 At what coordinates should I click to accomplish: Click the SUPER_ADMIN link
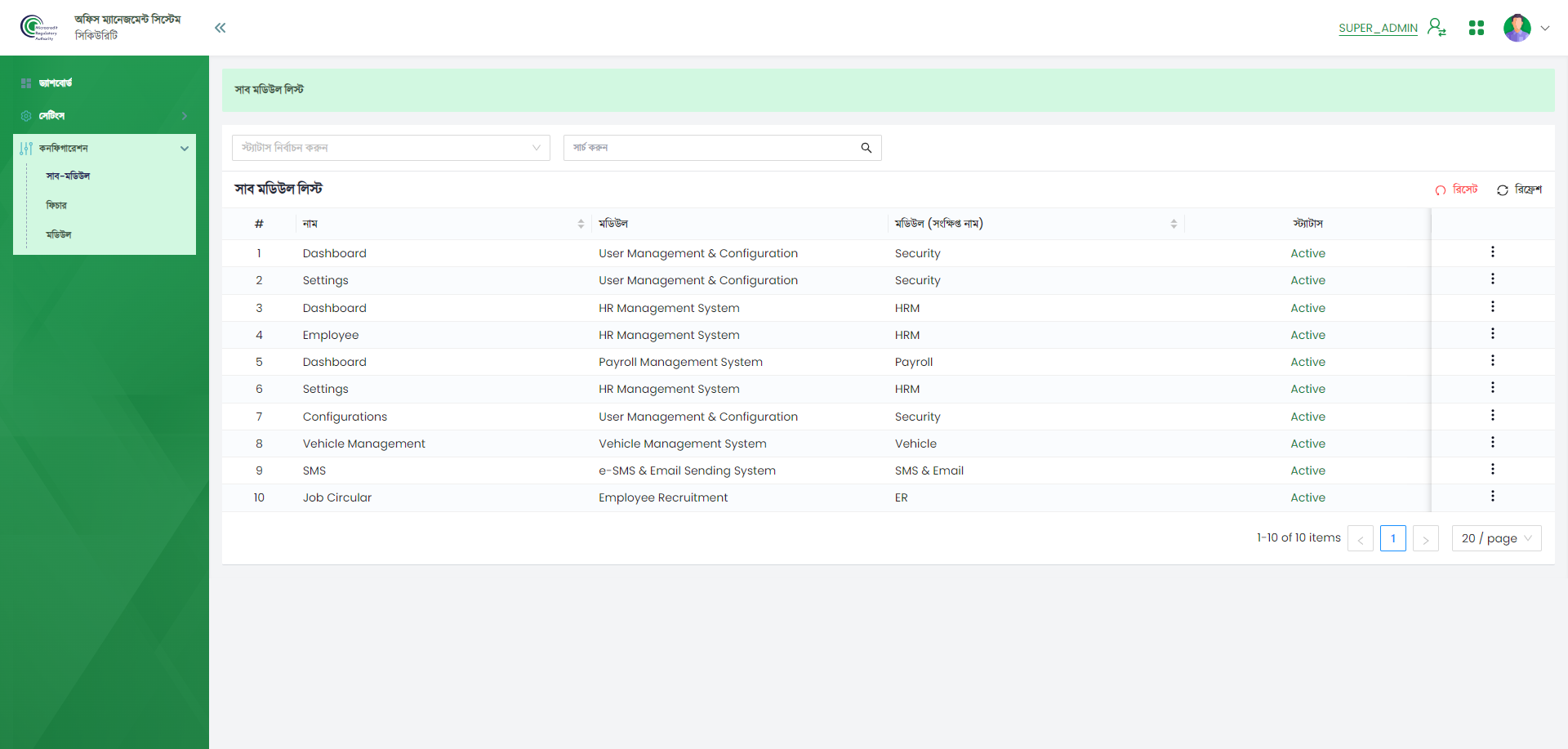(1378, 28)
